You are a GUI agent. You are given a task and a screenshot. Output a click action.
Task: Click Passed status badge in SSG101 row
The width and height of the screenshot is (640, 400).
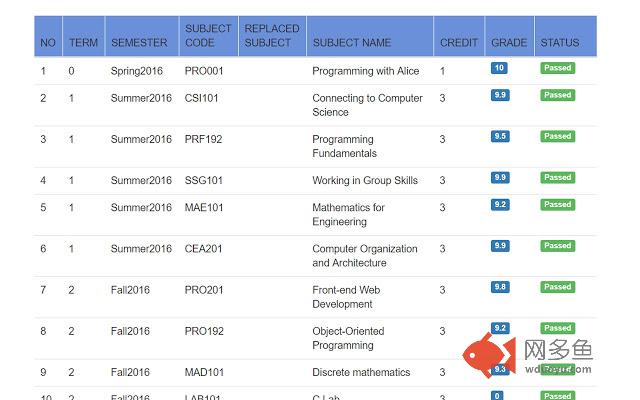pyautogui.click(x=558, y=178)
